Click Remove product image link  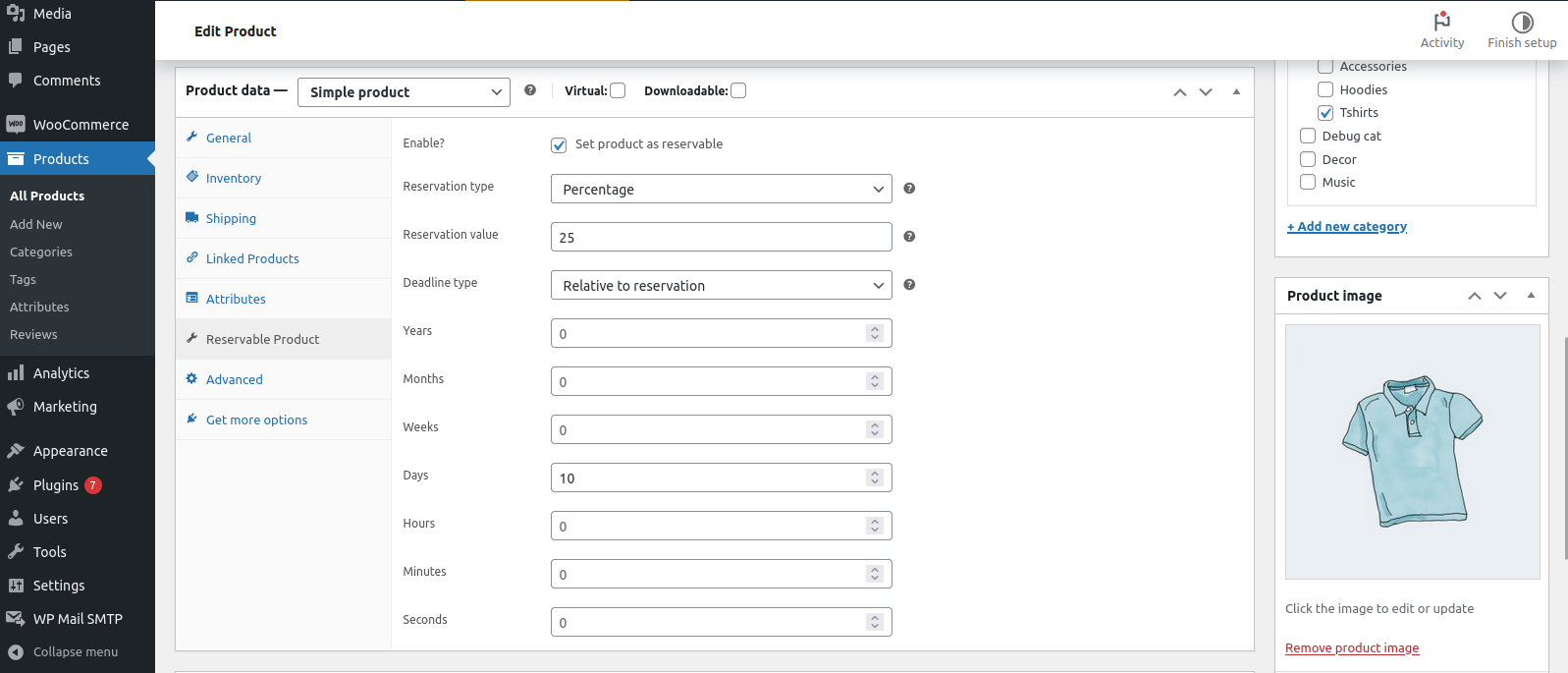pos(1352,647)
